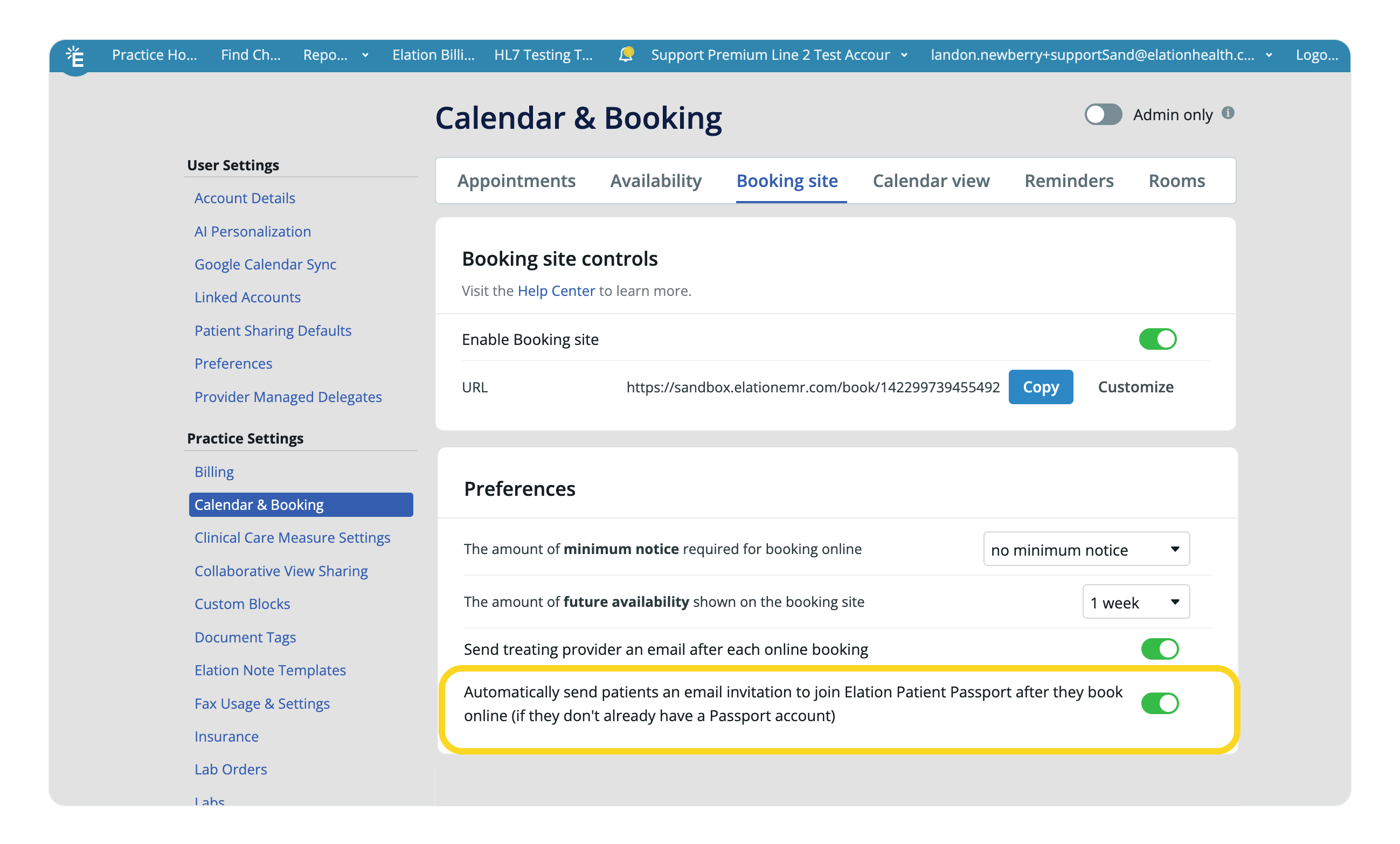Open Clinical Care Measure Settings
1400x844 pixels.
point(292,538)
